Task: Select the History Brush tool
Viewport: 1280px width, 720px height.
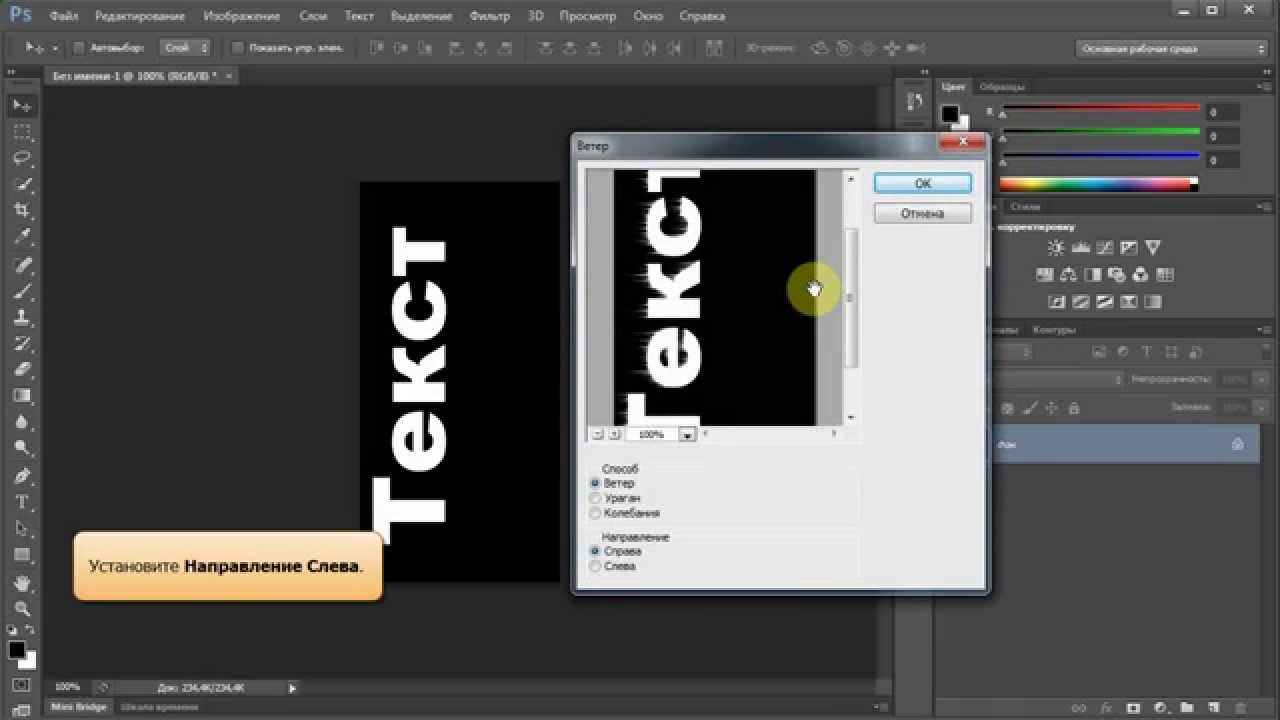Action: click(x=22, y=343)
